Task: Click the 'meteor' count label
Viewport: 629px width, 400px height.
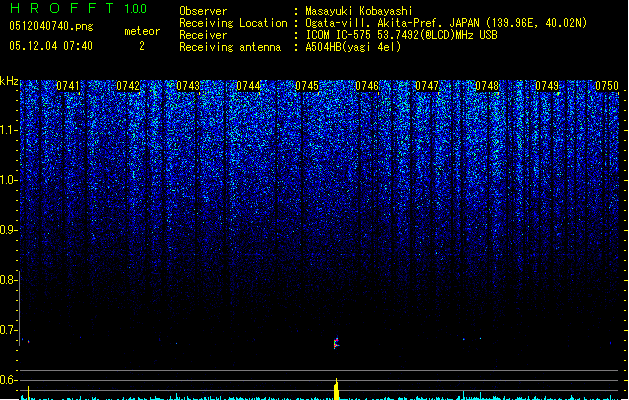Action: 142,31
